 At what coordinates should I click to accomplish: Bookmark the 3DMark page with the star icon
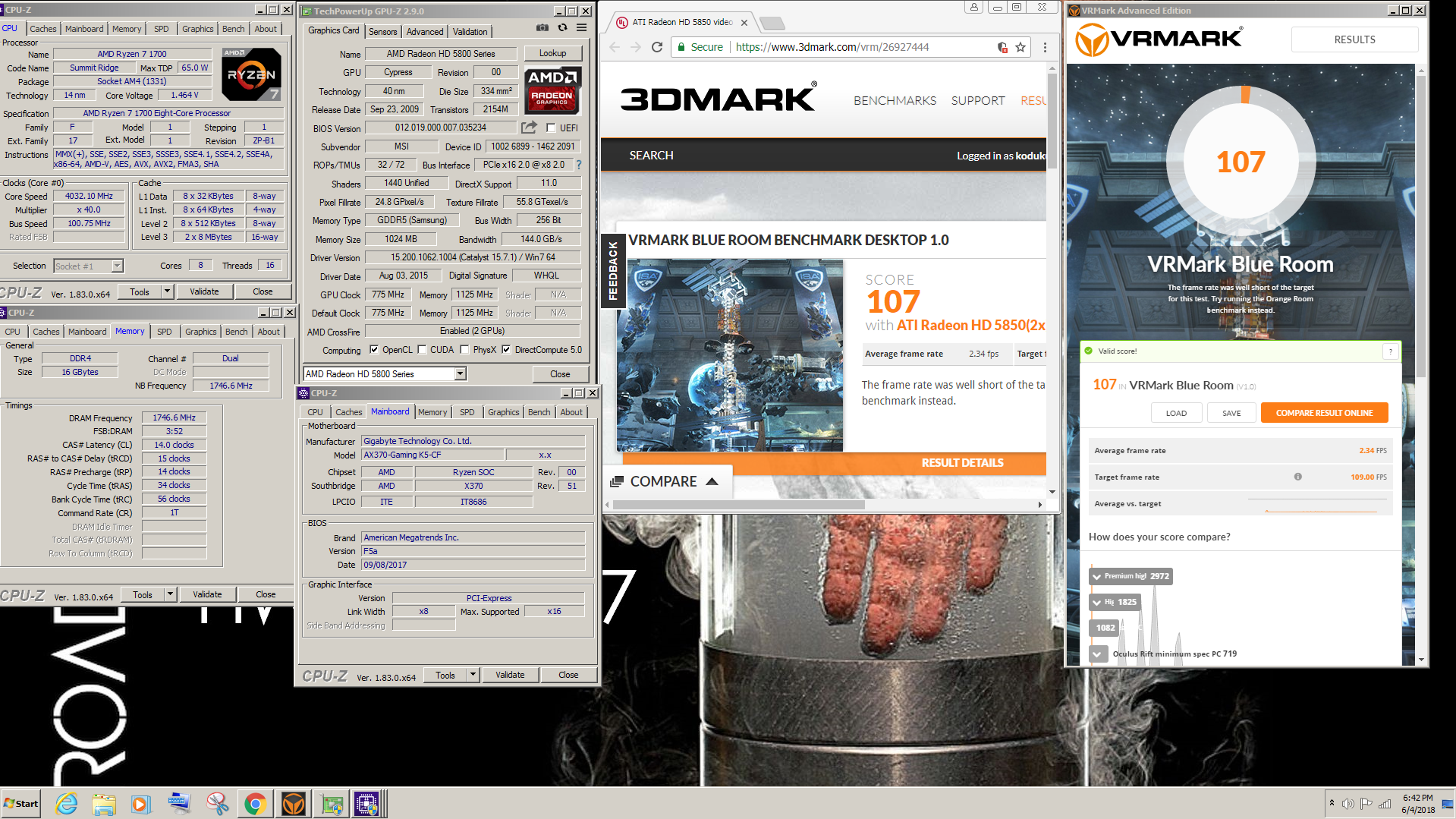click(x=1020, y=47)
